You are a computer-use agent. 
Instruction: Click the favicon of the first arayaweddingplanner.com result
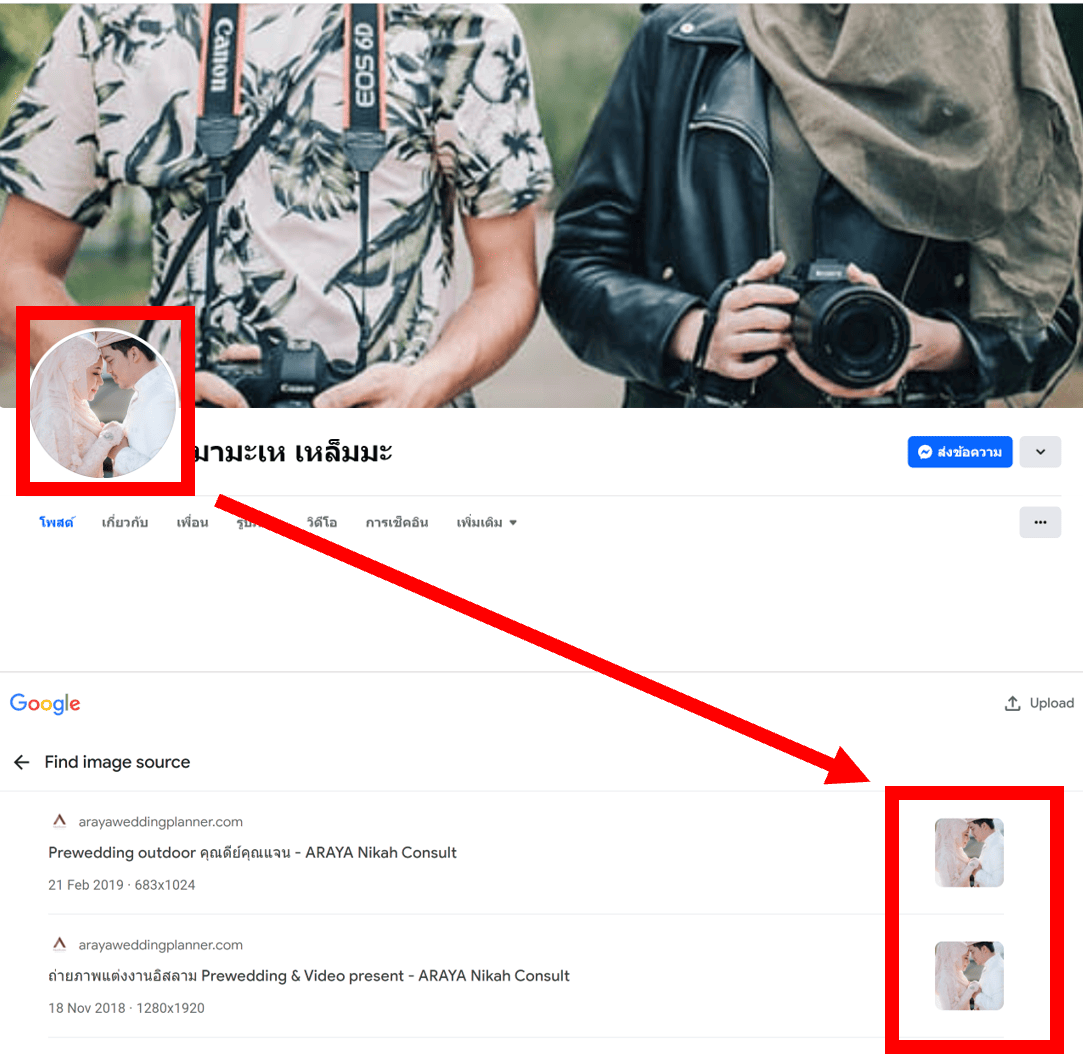pyautogui.click(x=59, y=822)
